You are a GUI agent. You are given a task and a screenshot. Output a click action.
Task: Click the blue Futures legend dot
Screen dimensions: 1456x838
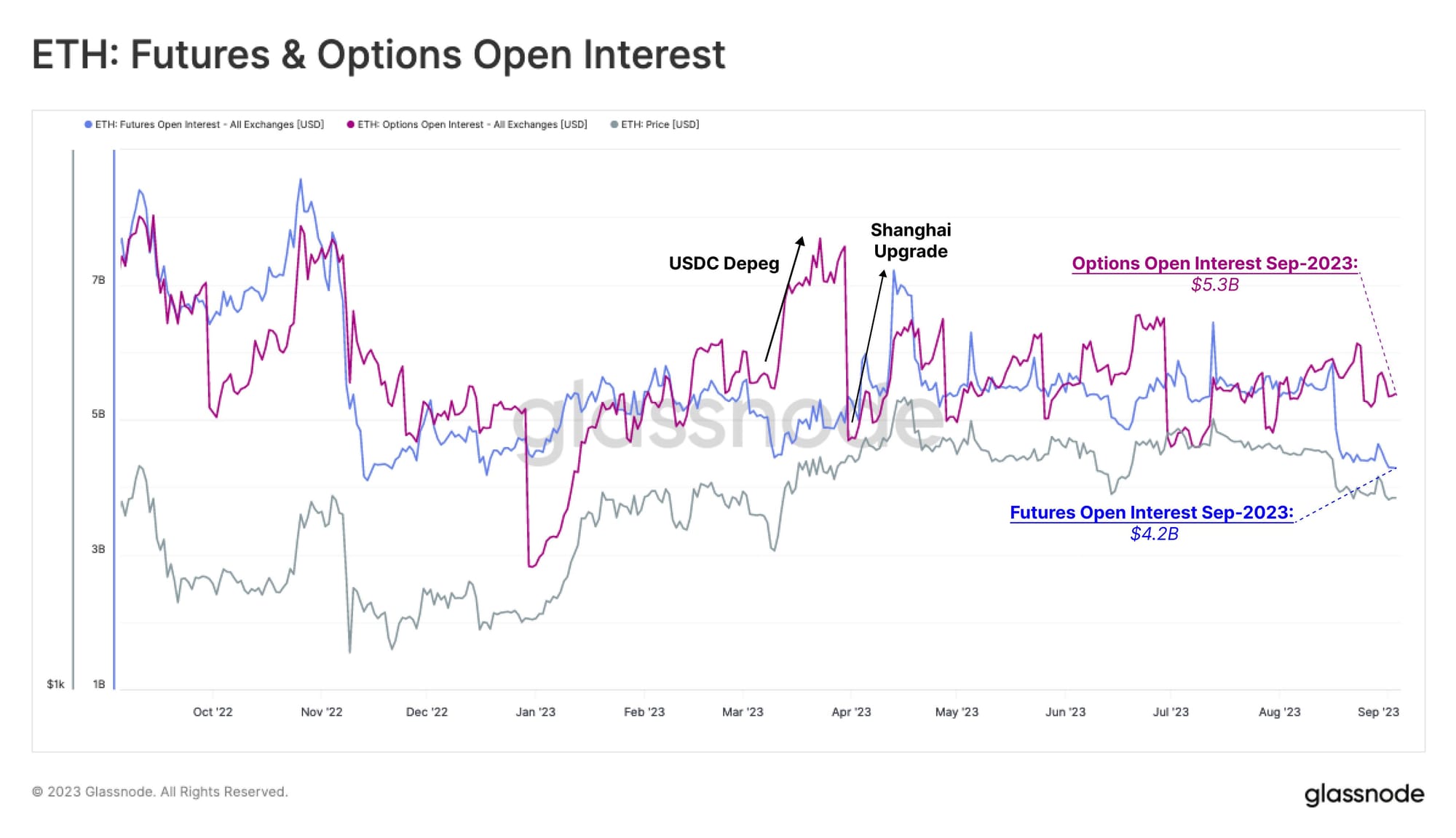pyautogui.click(x=88, y=124)
